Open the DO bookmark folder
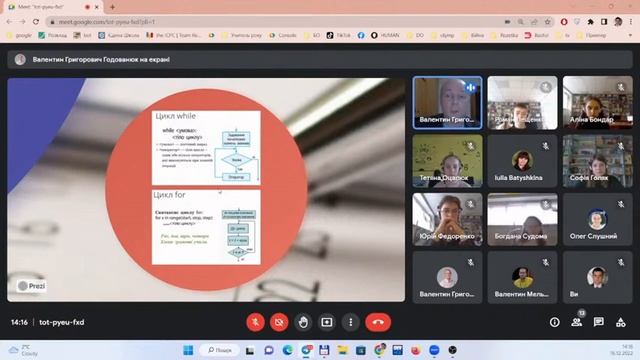 [416, 36]
